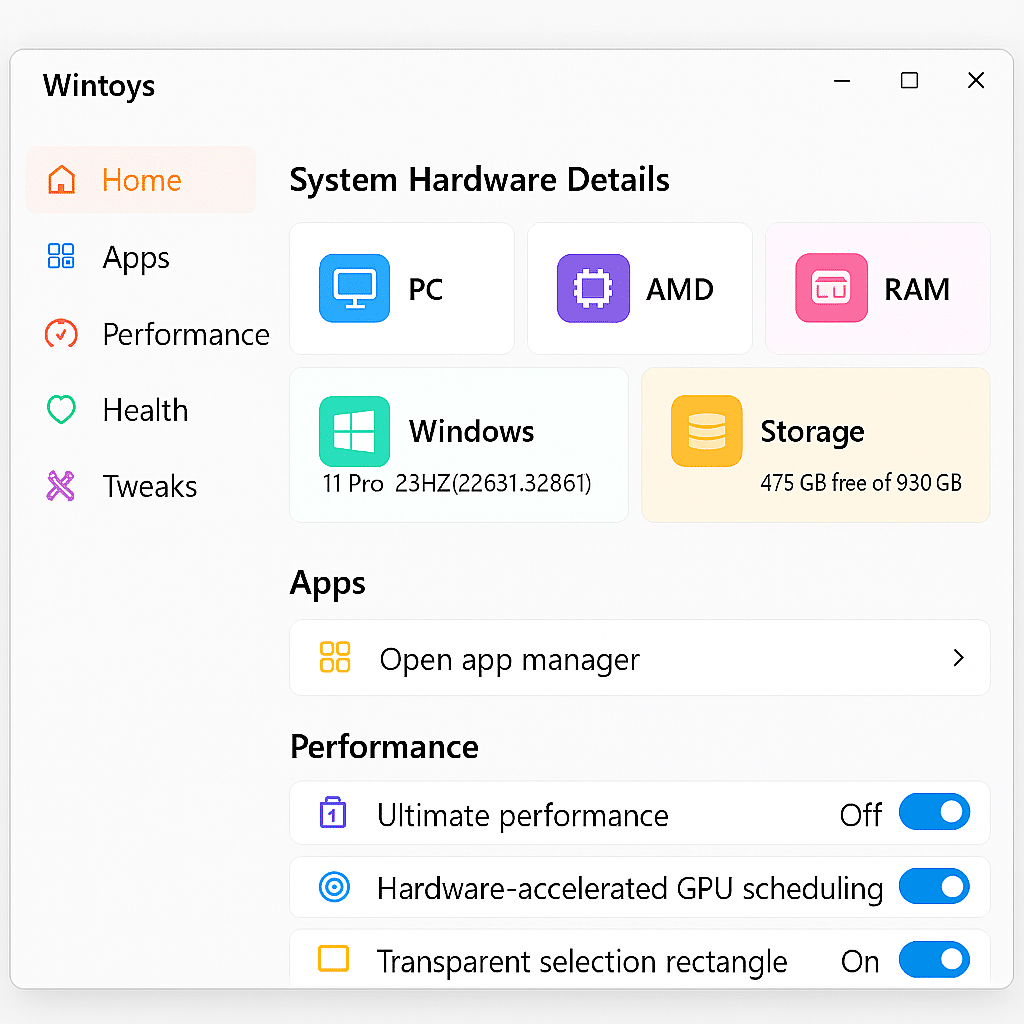Click the Performance gauge icon
Viewport: 1024px width, 1024px height.
click(x=60, y=334)
